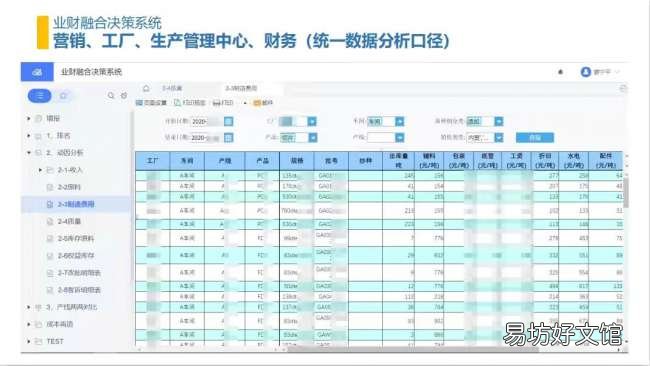The width and height of the screenshot is (650, 366).
Task: Collapse the 2. 动因分析 tree node
Action: tap(29, 153)
